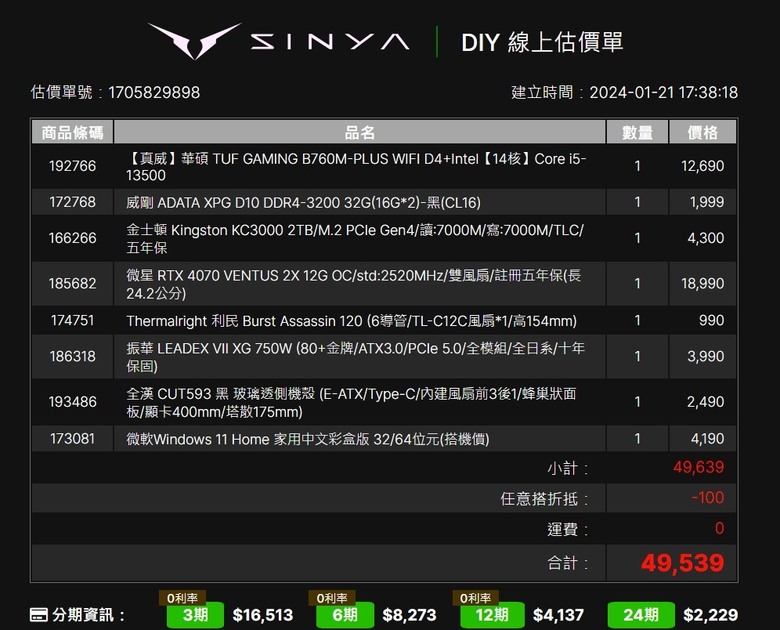
Task: Select barcode 173081
Action: pyautogui.click(x=73, y=439)
